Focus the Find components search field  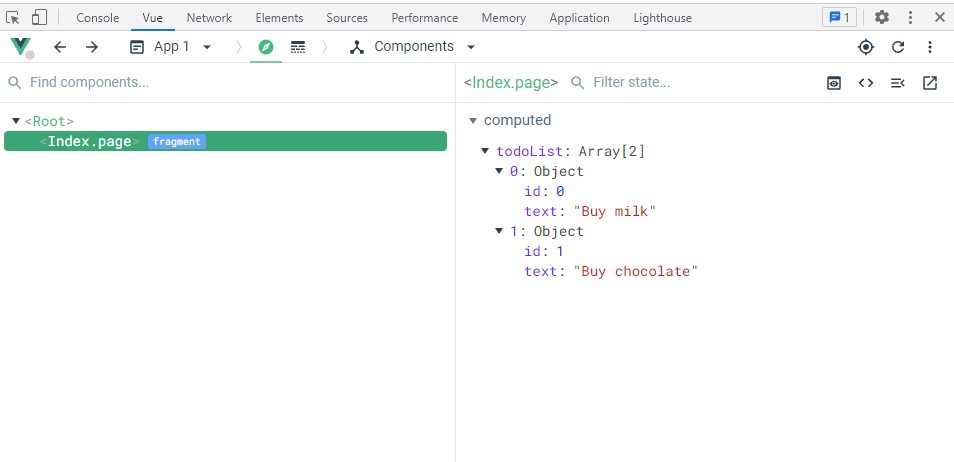tap(228, 82)
